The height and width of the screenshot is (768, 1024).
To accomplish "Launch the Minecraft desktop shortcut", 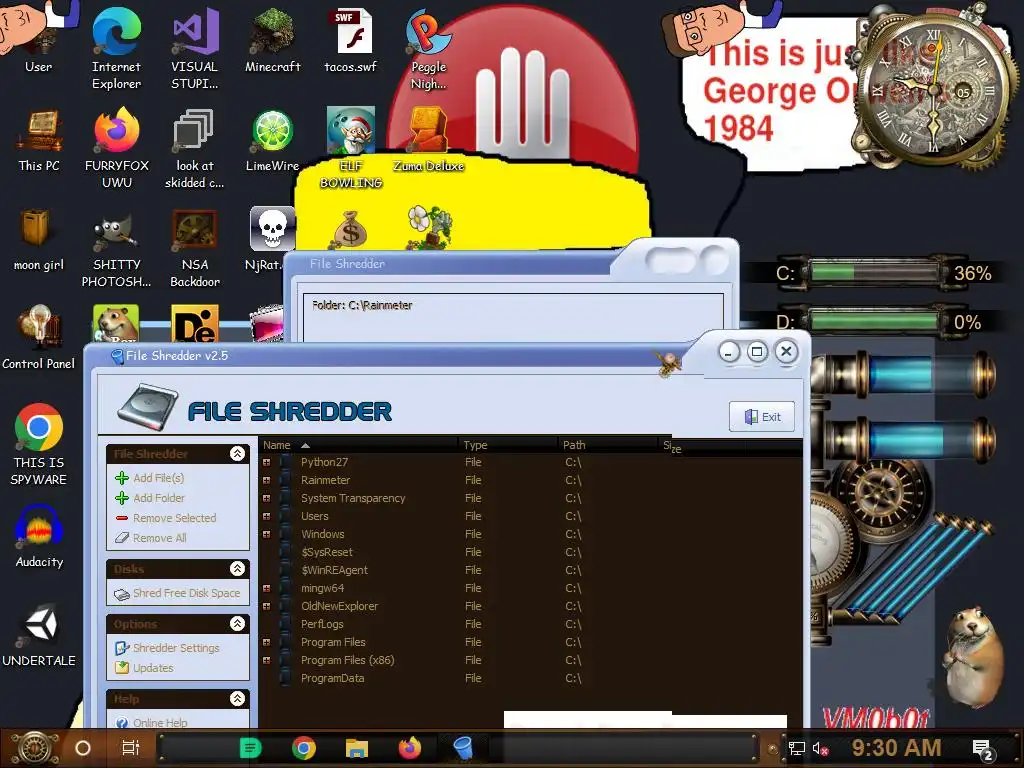I will [272, 40].
